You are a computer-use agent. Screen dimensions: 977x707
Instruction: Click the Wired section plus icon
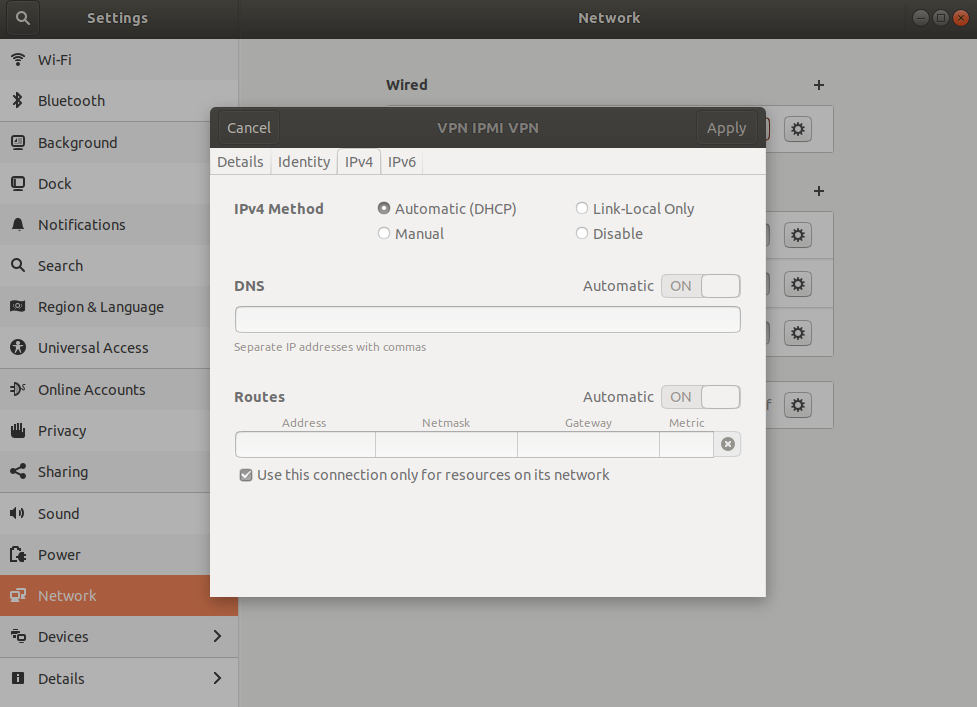[819, 86]
